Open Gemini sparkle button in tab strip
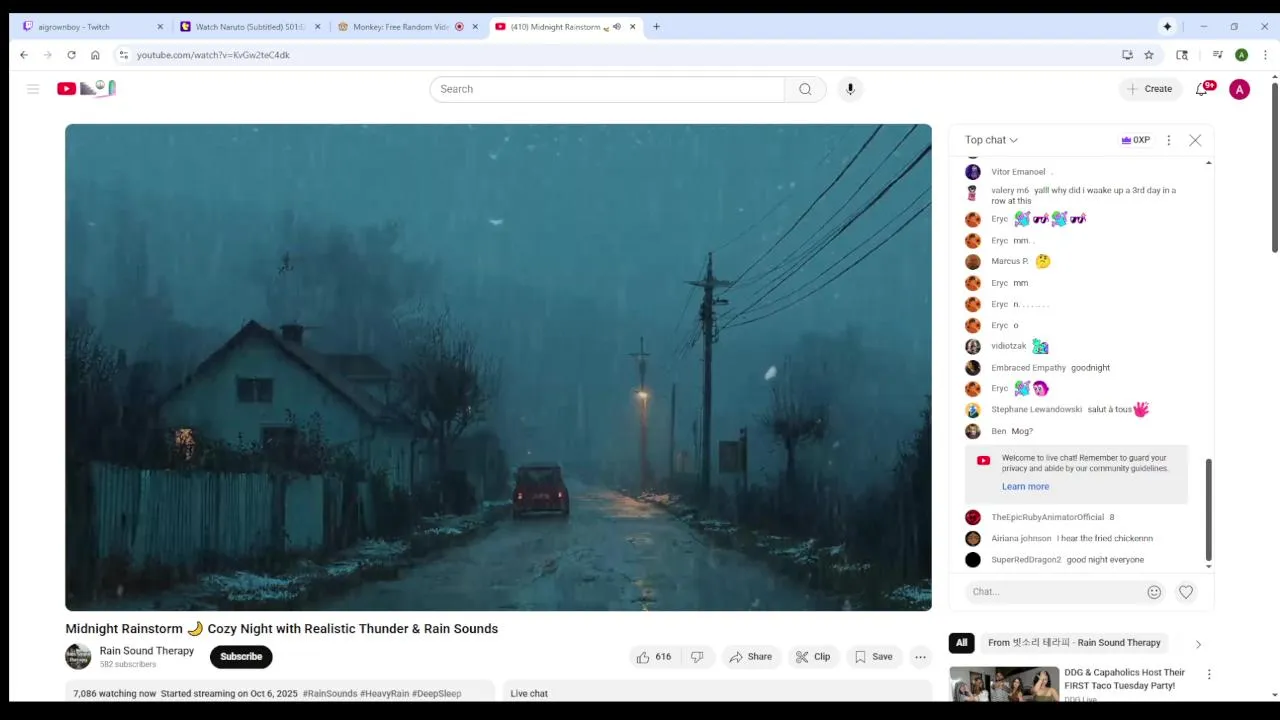 (x=1167, y=27)
